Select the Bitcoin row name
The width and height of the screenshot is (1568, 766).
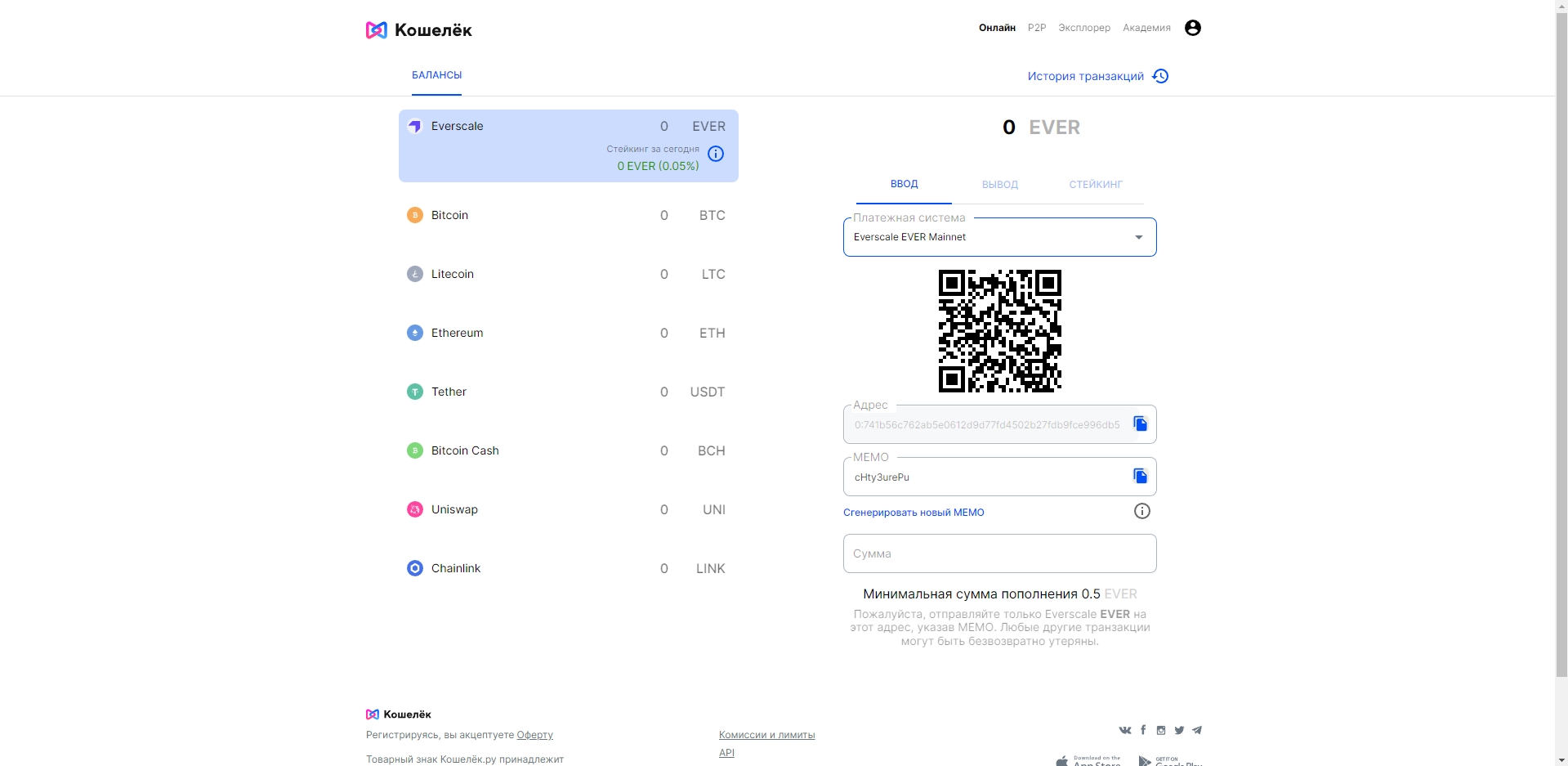pos(450,215)
